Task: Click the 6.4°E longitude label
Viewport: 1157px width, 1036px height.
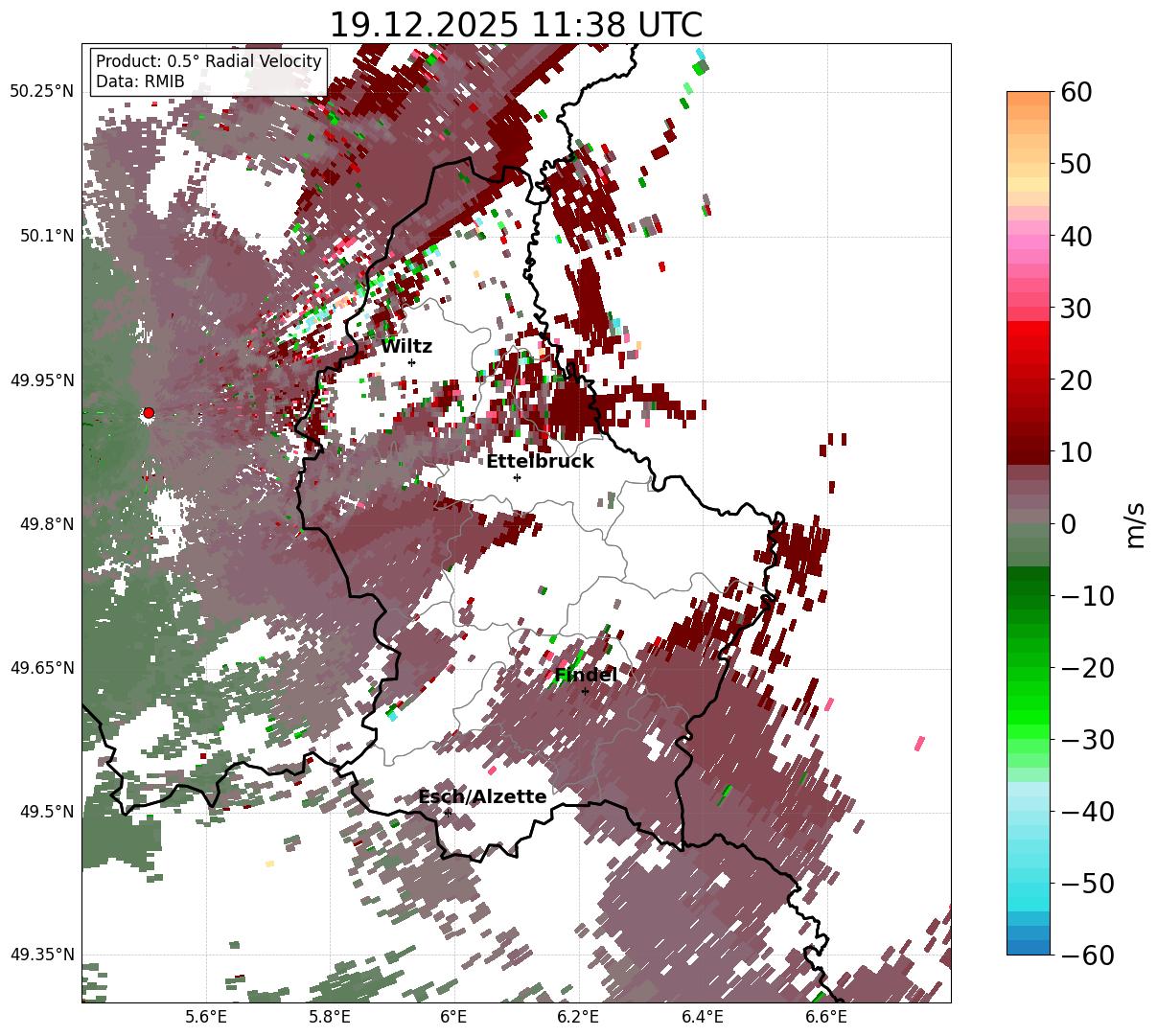Action: [703, 1017]
